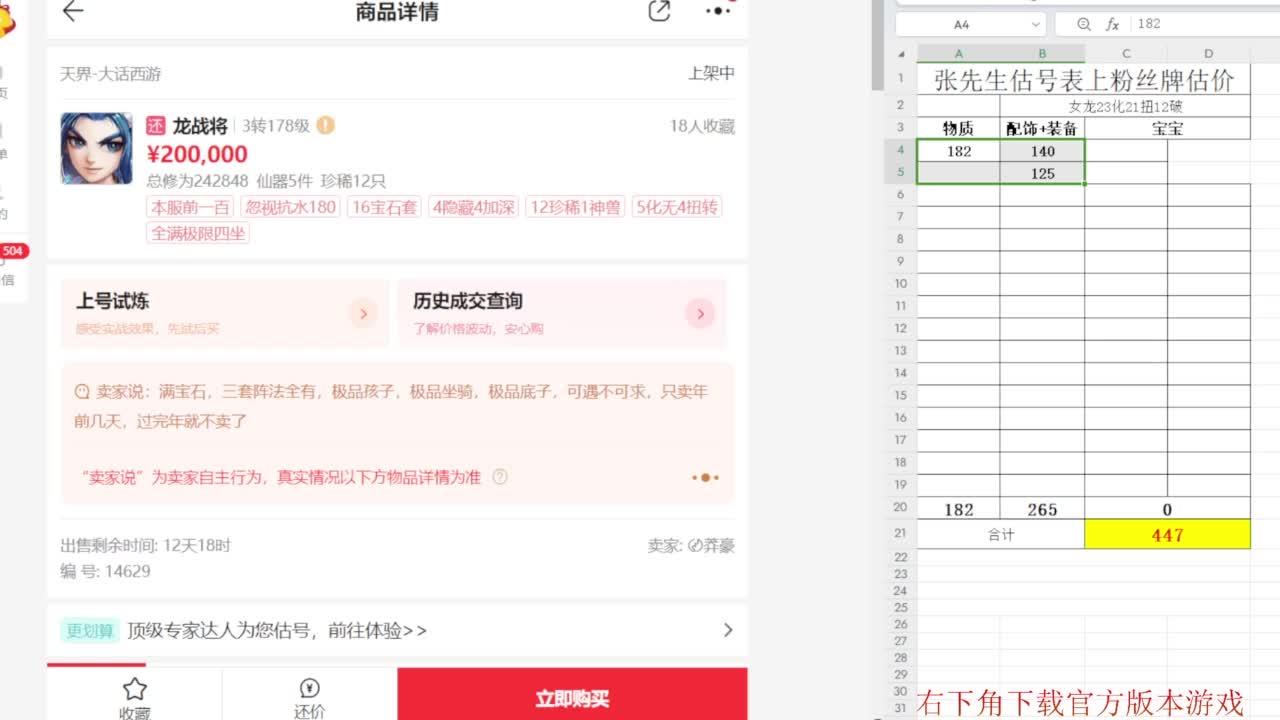
Task: Click the orange info icon after 3转178级
Action: point(326,126)
